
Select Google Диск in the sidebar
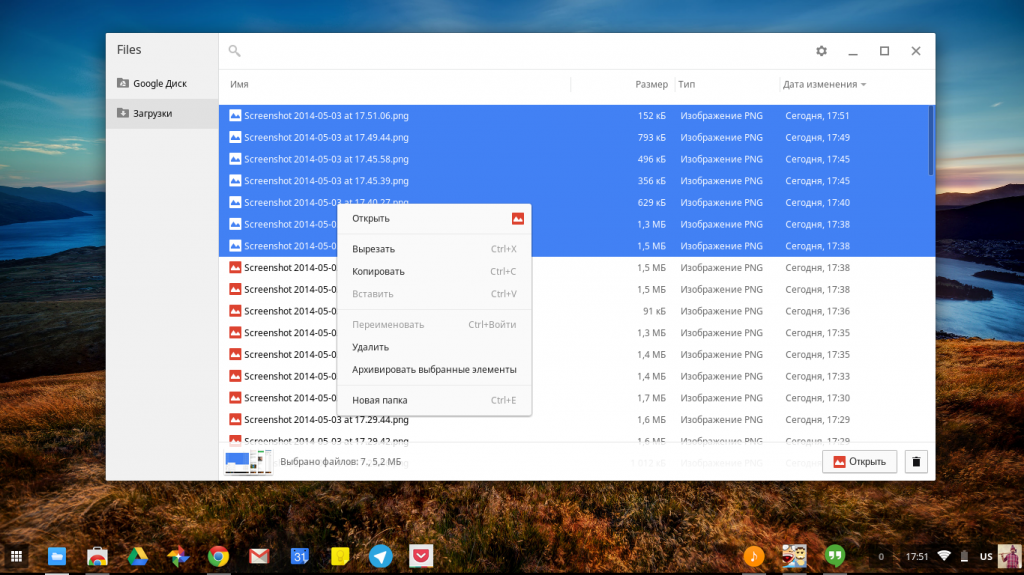click(160, 84)
